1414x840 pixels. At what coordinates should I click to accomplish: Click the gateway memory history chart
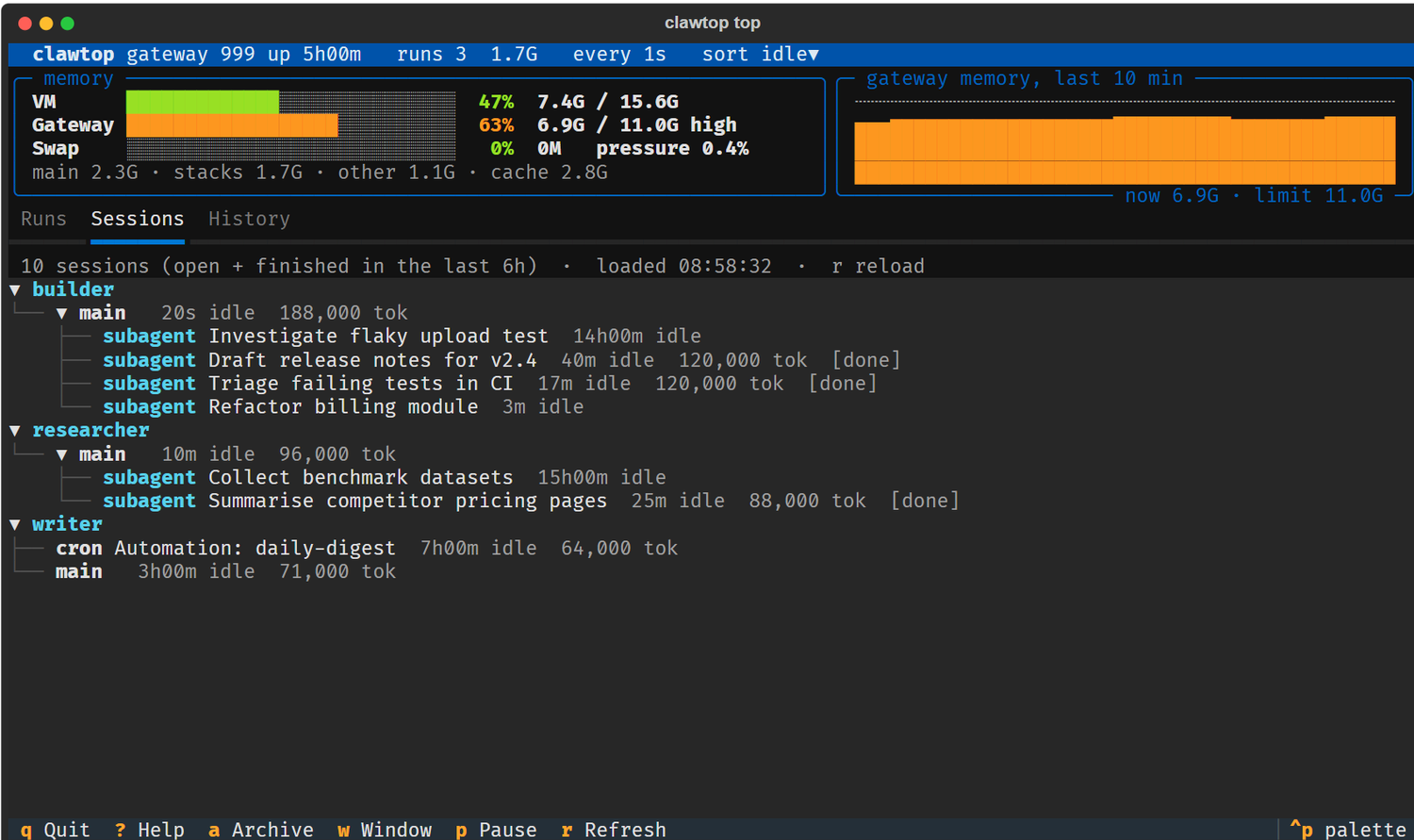(1125, 140)
